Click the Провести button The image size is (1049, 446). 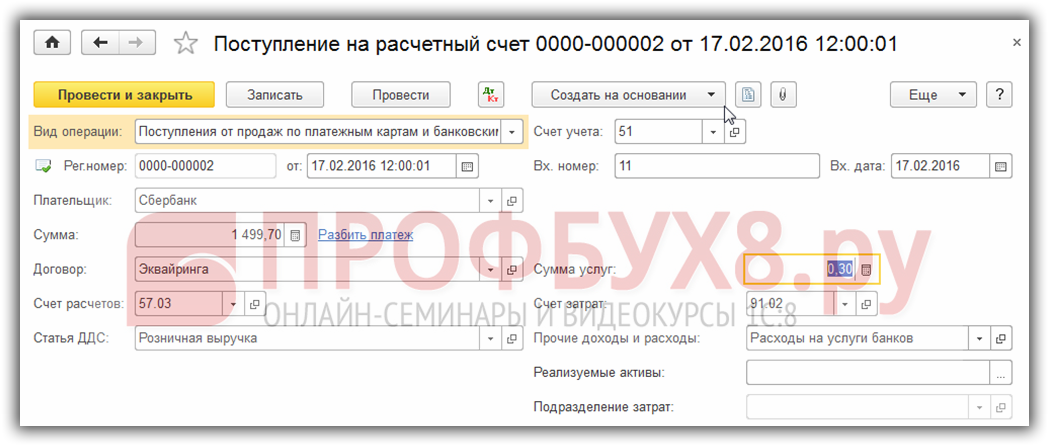[x=401, y=95]
